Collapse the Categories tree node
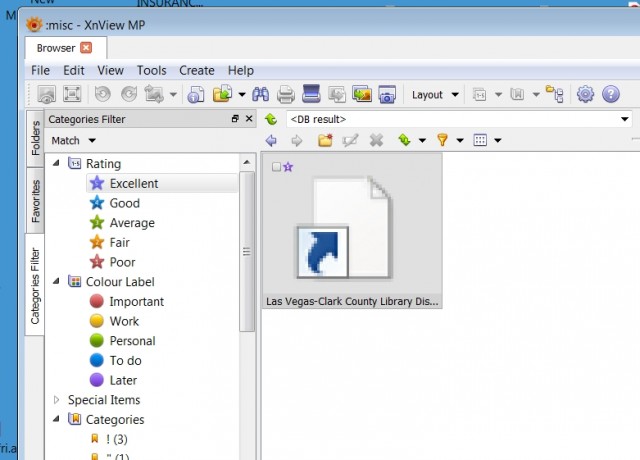The image size is (640, 460). click(56, 419)
